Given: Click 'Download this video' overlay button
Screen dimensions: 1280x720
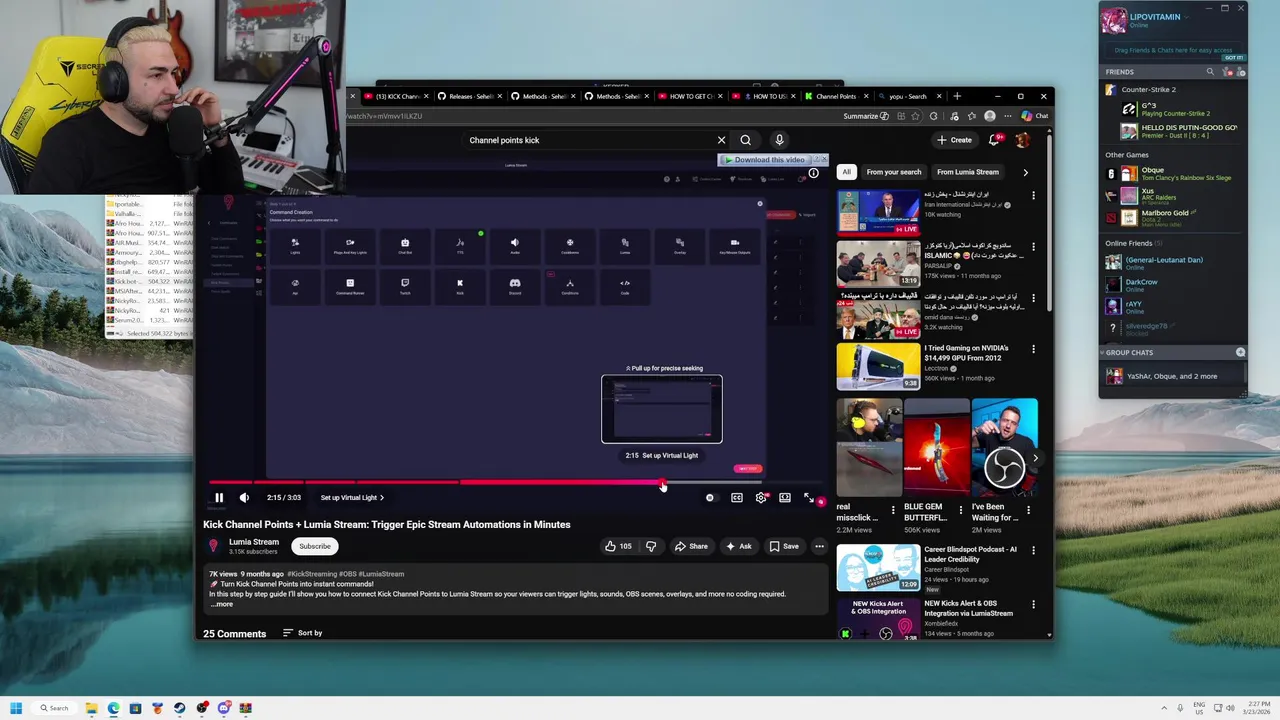Looking at the screenshot, I should coord(768,160).
